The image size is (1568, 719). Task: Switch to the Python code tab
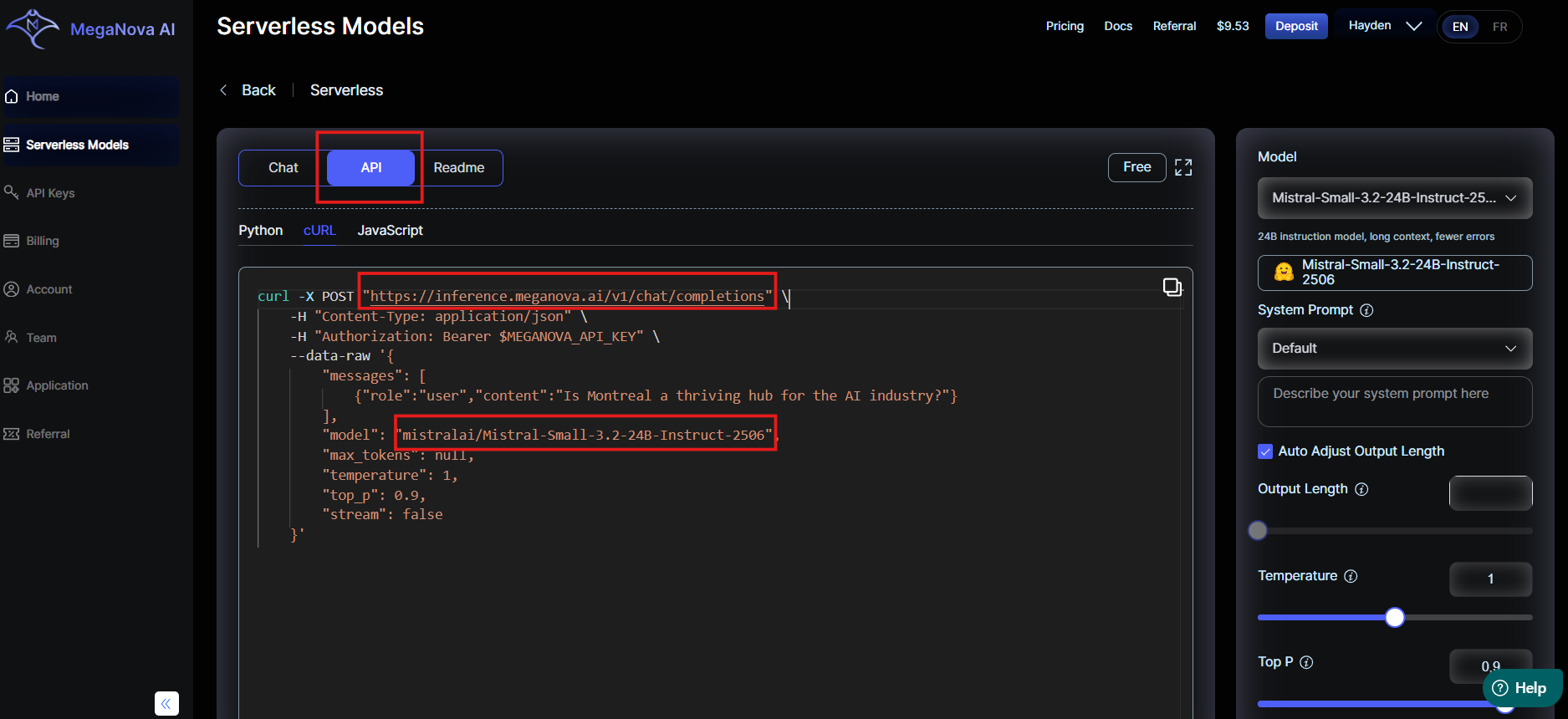[x=260, y=230]
